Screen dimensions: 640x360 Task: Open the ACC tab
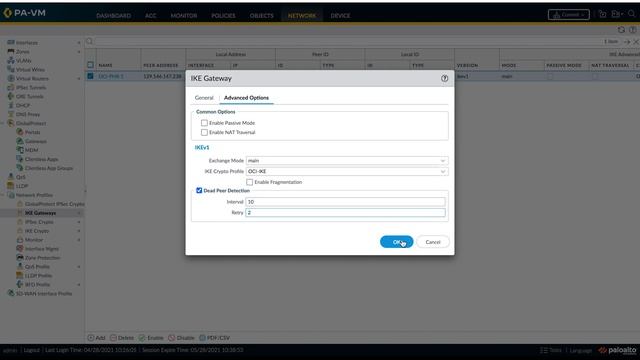click(x=151, y=16)
